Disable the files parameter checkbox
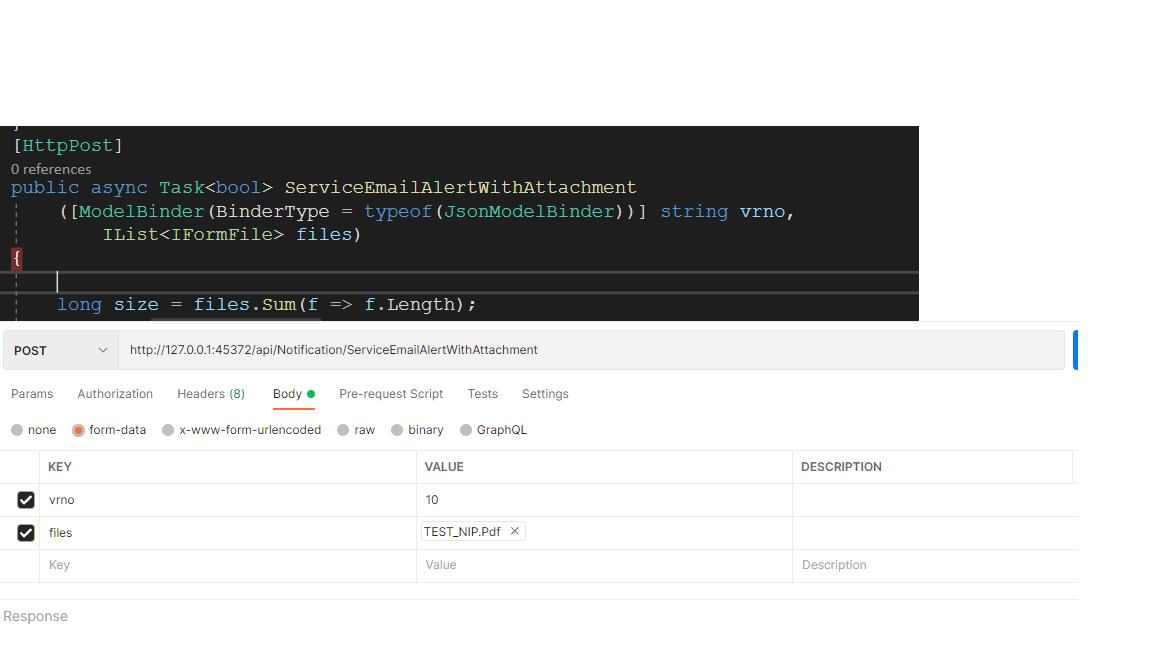This screenshot has width=1152, height=648. tap(26, 533)
